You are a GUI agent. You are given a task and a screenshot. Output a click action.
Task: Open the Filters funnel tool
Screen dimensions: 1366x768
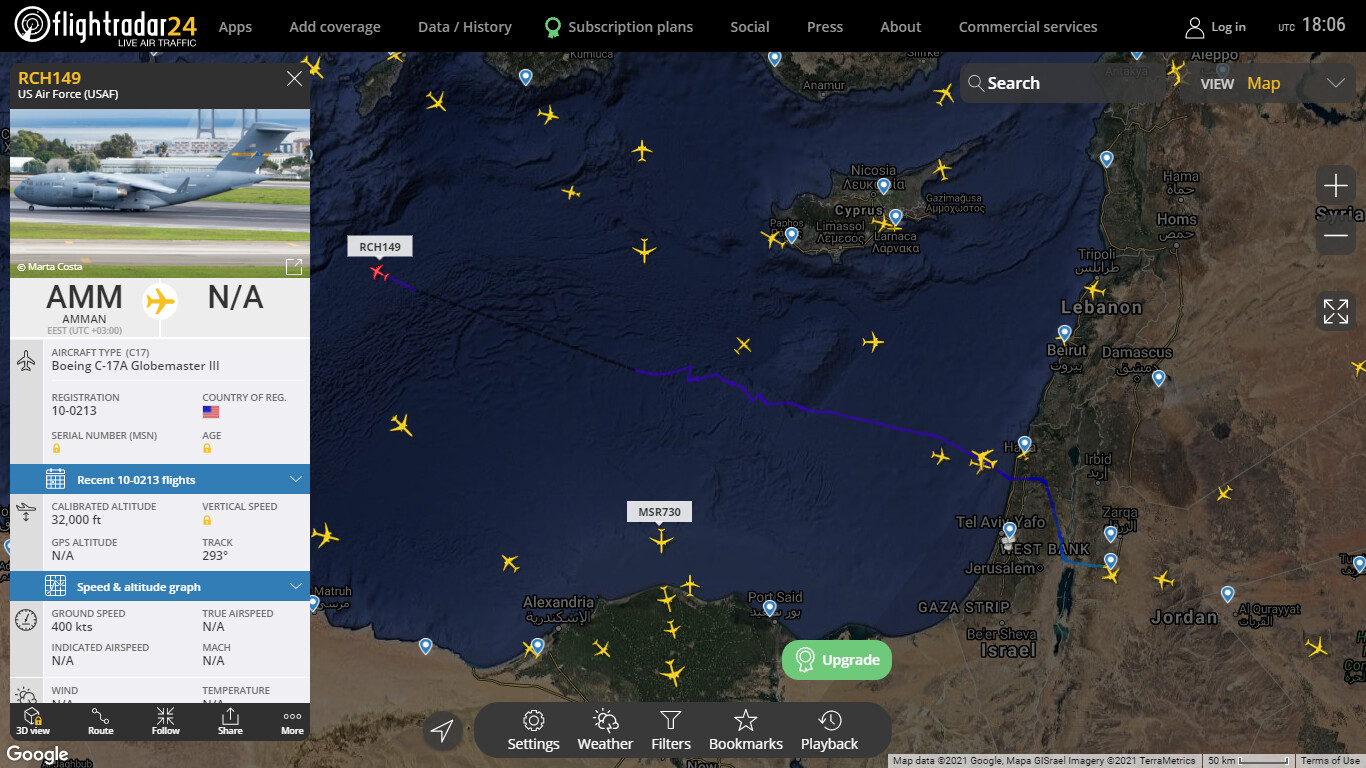[671, 730]
